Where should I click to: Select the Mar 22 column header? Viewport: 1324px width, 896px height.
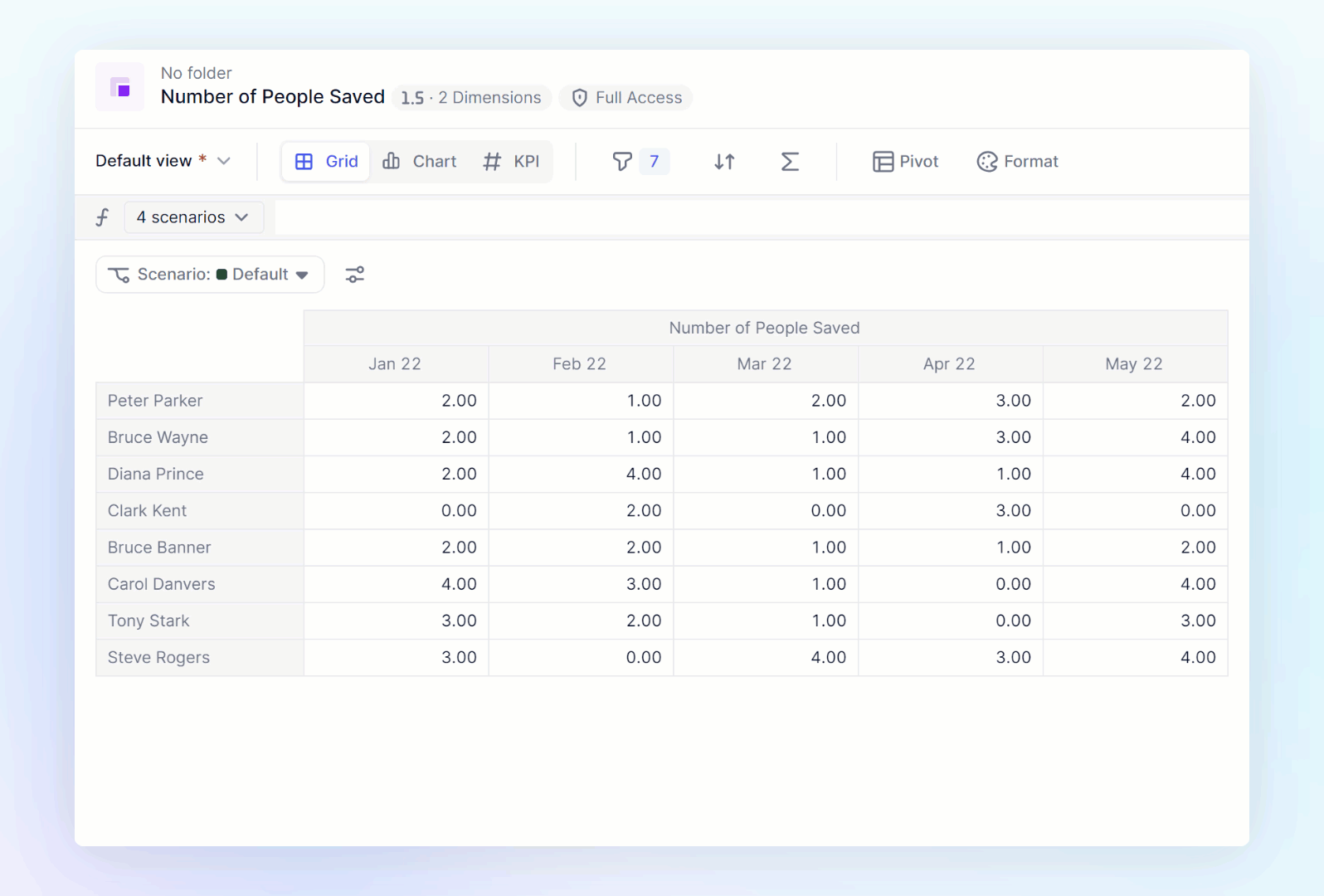click(x=766, y=364)
